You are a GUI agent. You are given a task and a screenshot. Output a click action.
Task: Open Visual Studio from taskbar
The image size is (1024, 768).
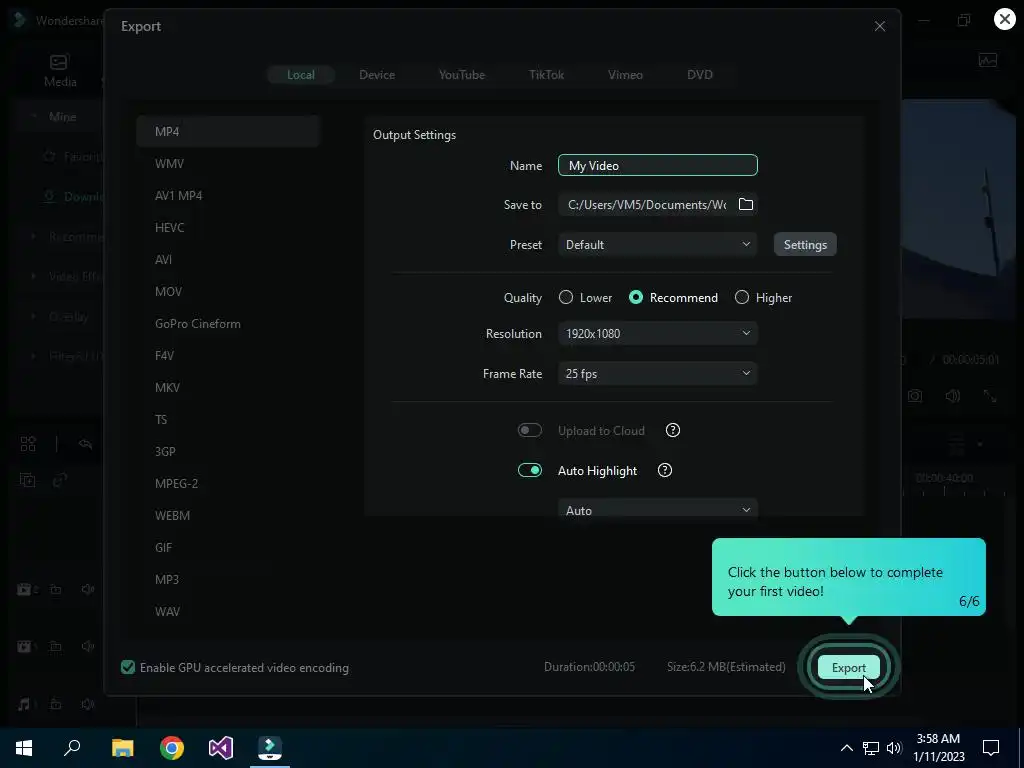coord(221,748)
